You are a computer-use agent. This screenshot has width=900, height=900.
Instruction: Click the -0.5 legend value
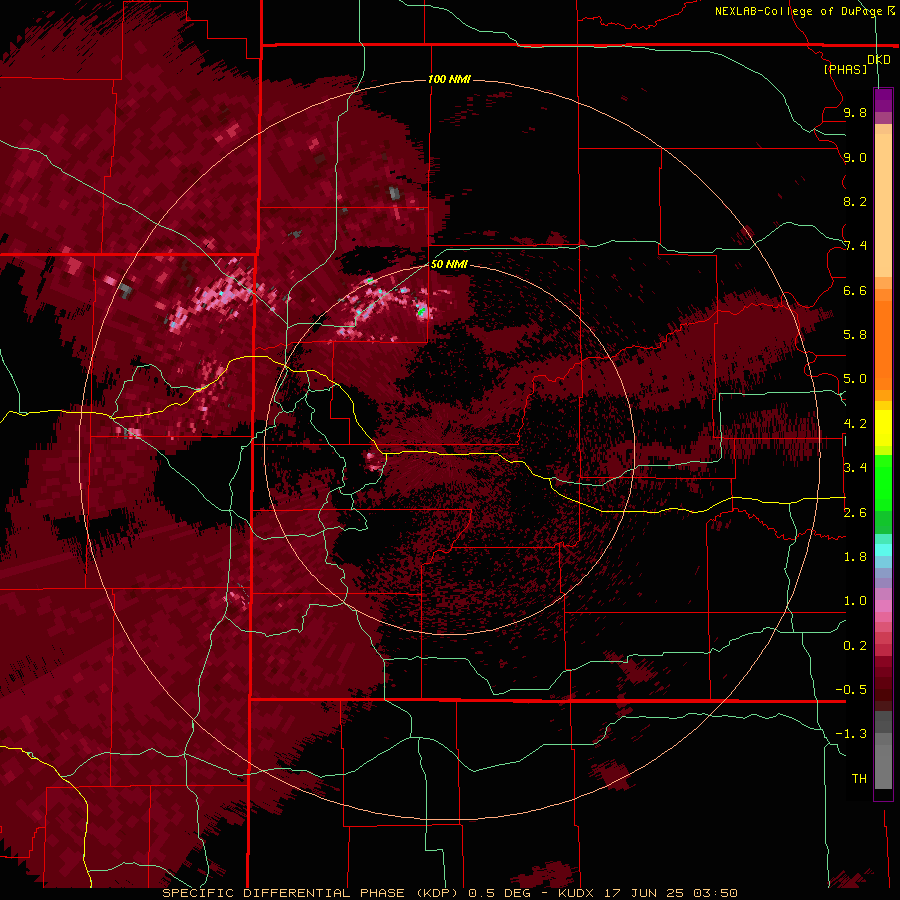pyautogui.click(x=851, y=690)
